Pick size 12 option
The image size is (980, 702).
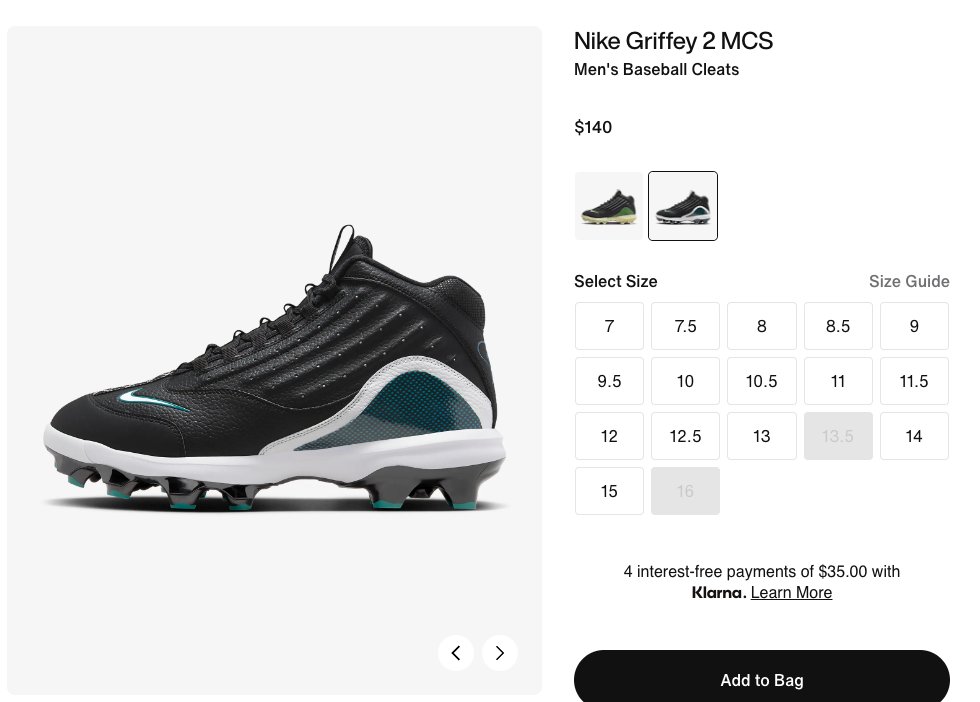tap(609, 436)
